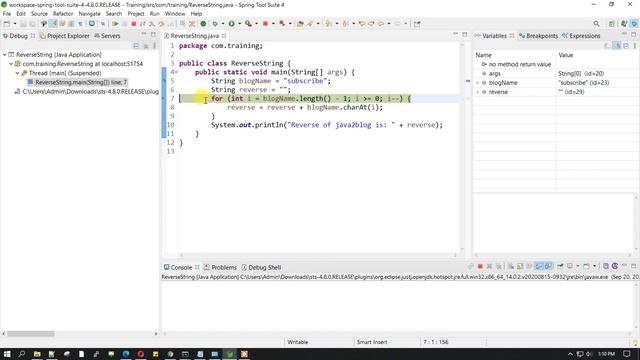The image size is (640, 360).
Task: Toggle Skip All Breakpoints in the toolbar
Action: [x=103, y=24]
